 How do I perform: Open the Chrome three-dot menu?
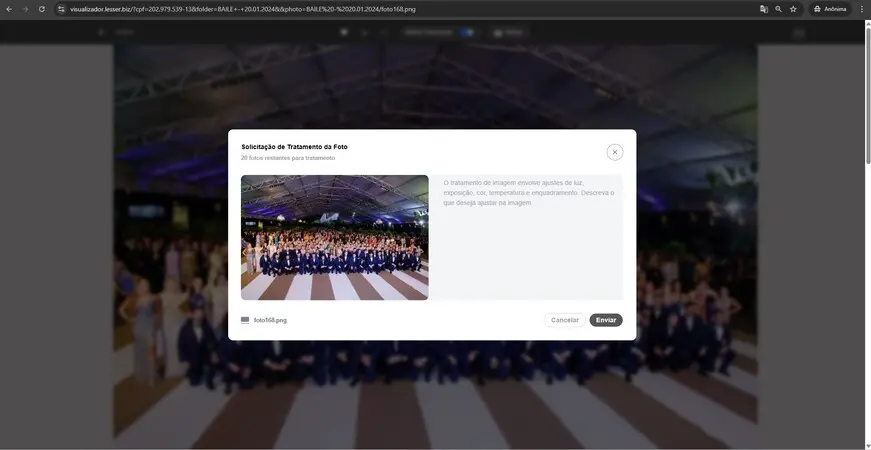point(862,9)
